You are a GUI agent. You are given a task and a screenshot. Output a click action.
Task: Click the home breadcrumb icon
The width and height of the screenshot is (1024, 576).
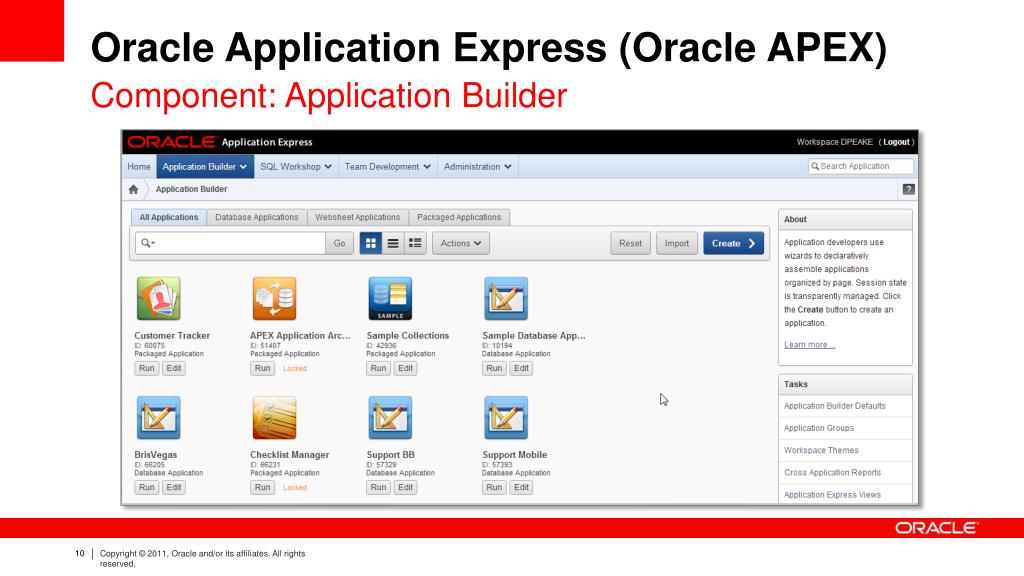[x=133, y=189]
